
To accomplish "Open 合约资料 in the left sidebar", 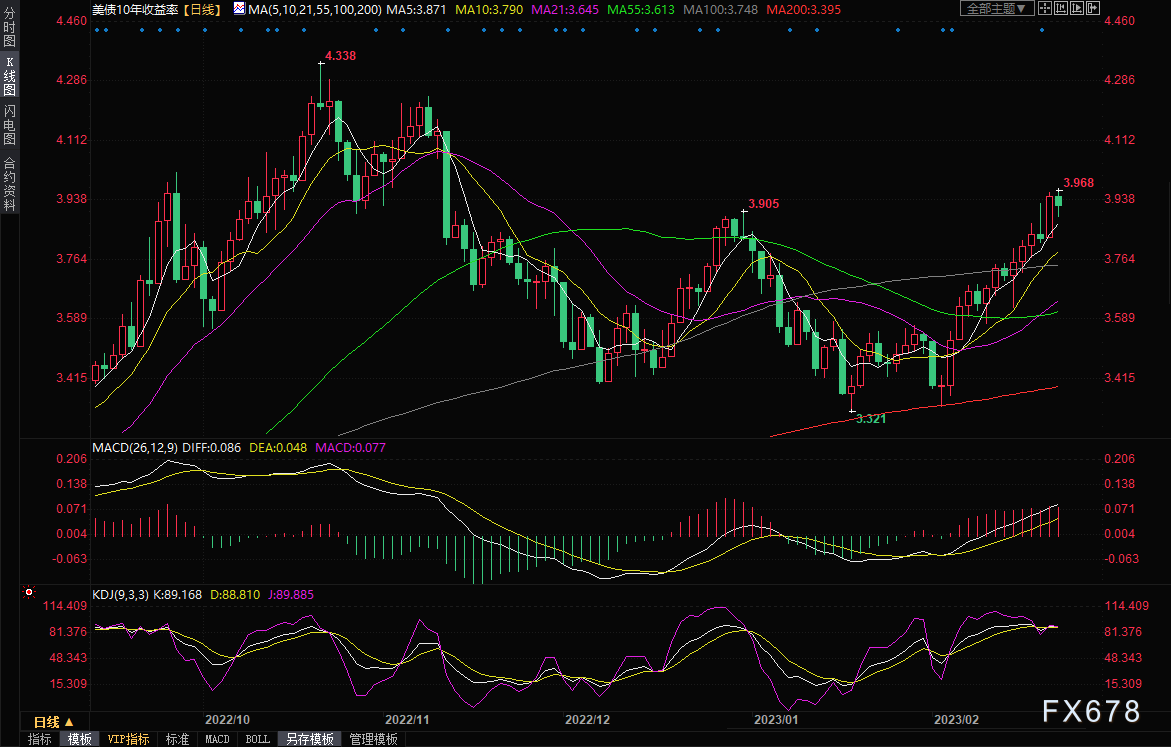I will point(10,184).
